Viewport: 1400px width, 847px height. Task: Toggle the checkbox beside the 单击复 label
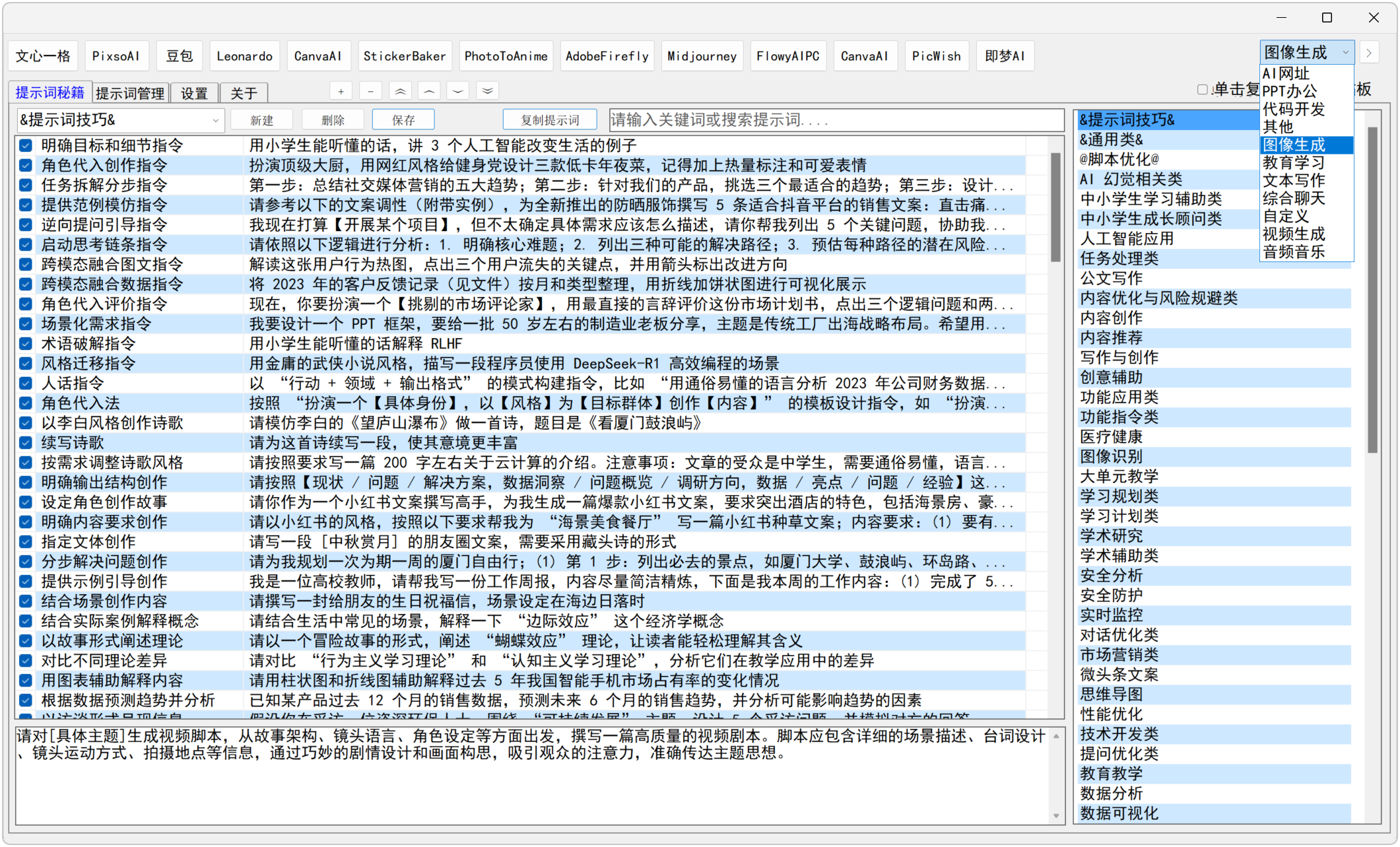1203,89
